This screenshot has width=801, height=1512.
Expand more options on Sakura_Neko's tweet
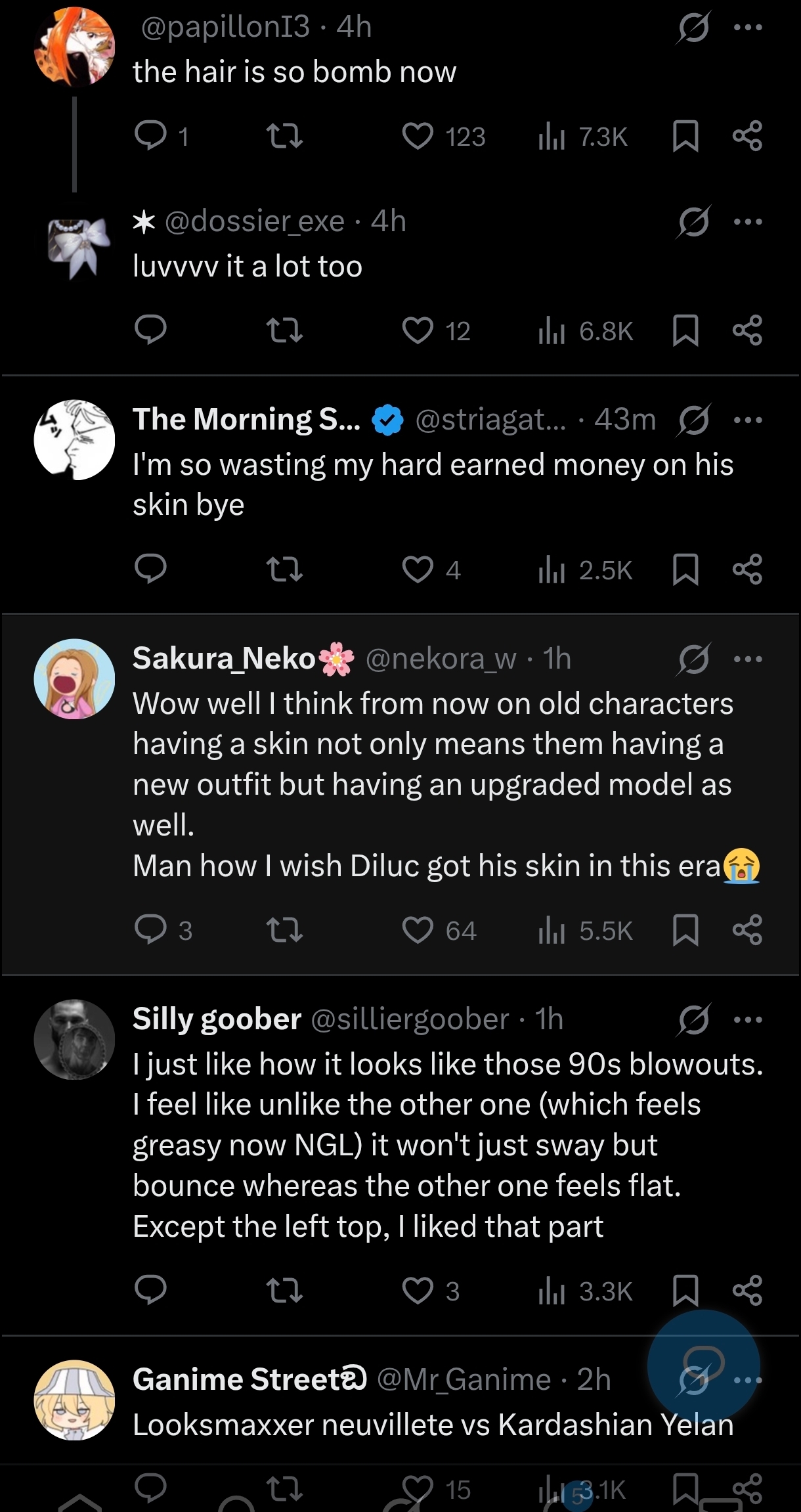(x=748, y=658)
